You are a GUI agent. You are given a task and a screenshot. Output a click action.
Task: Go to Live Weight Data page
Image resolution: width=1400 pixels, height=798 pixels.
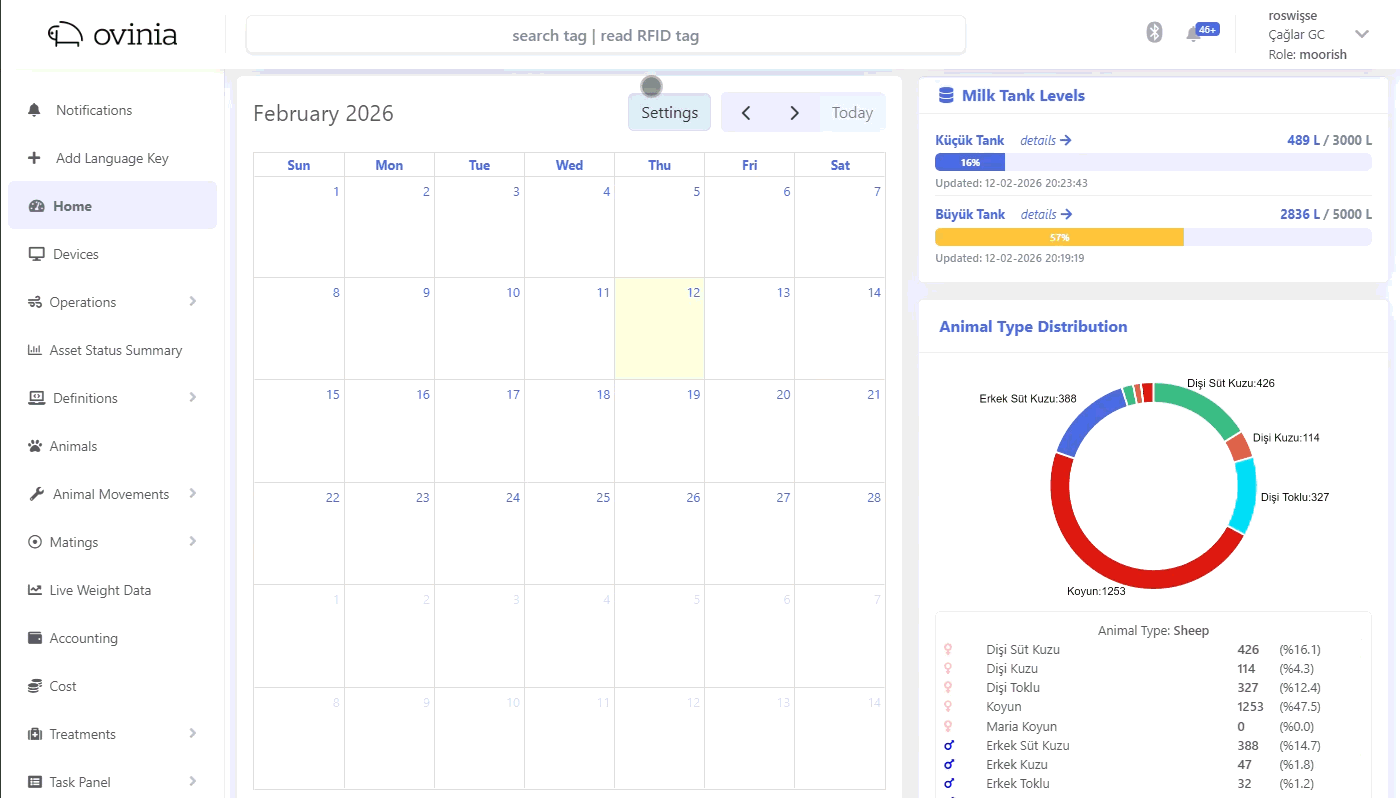pos(100,590)
